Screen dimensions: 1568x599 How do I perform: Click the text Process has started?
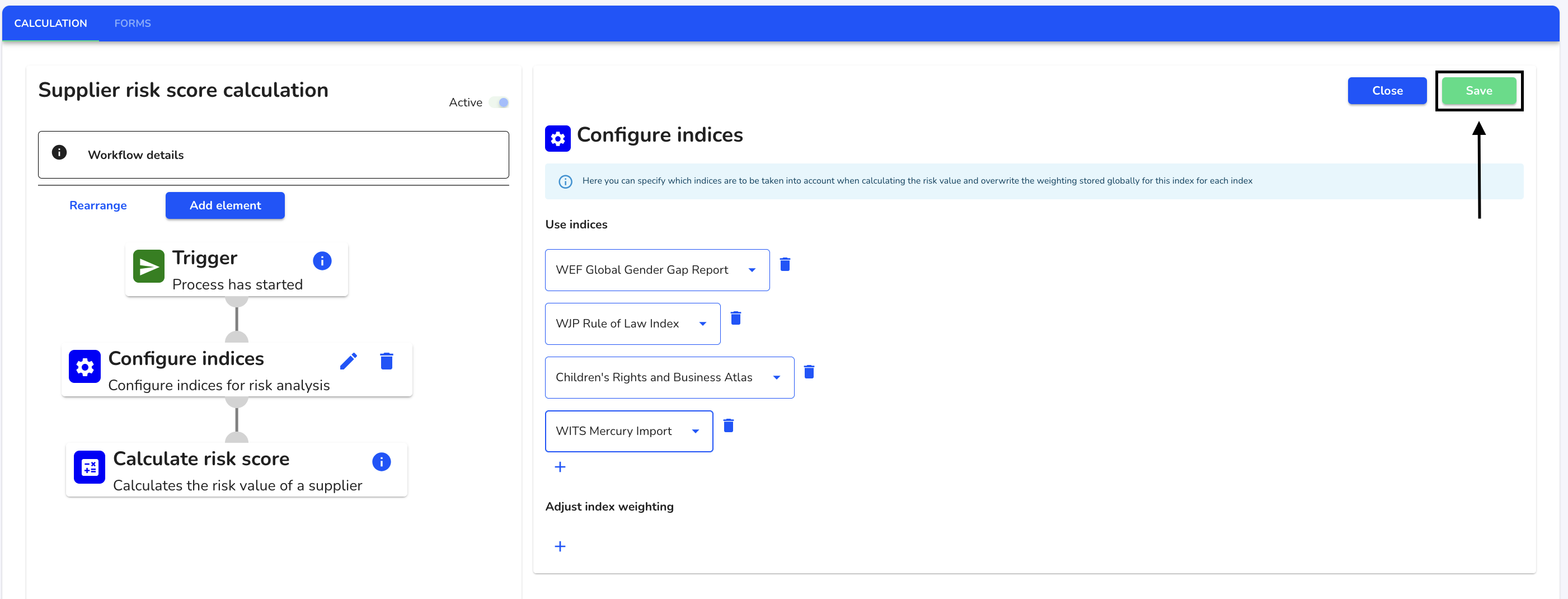pos(237,284)
